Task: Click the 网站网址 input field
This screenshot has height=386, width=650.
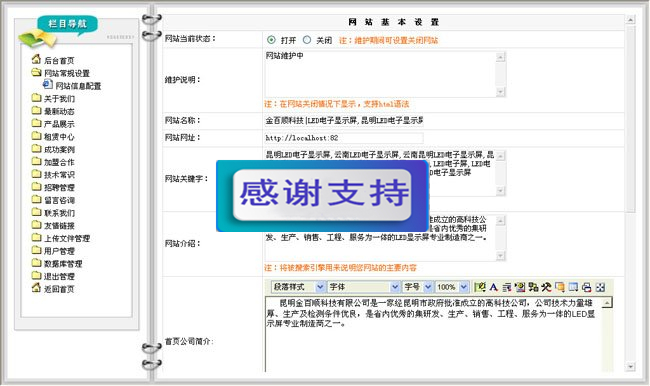Action: [x=344, y=138]
